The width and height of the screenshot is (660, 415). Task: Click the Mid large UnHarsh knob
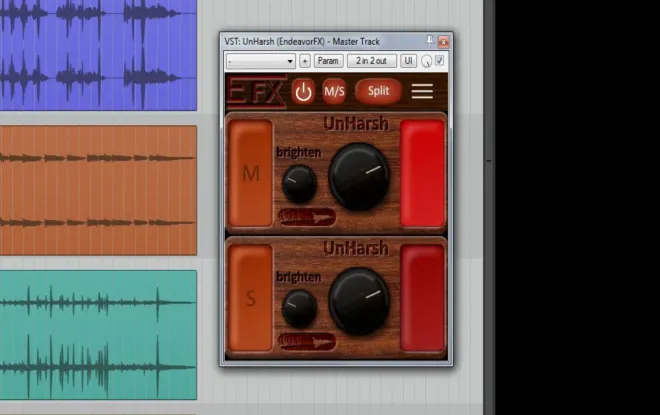pos(359,176)
